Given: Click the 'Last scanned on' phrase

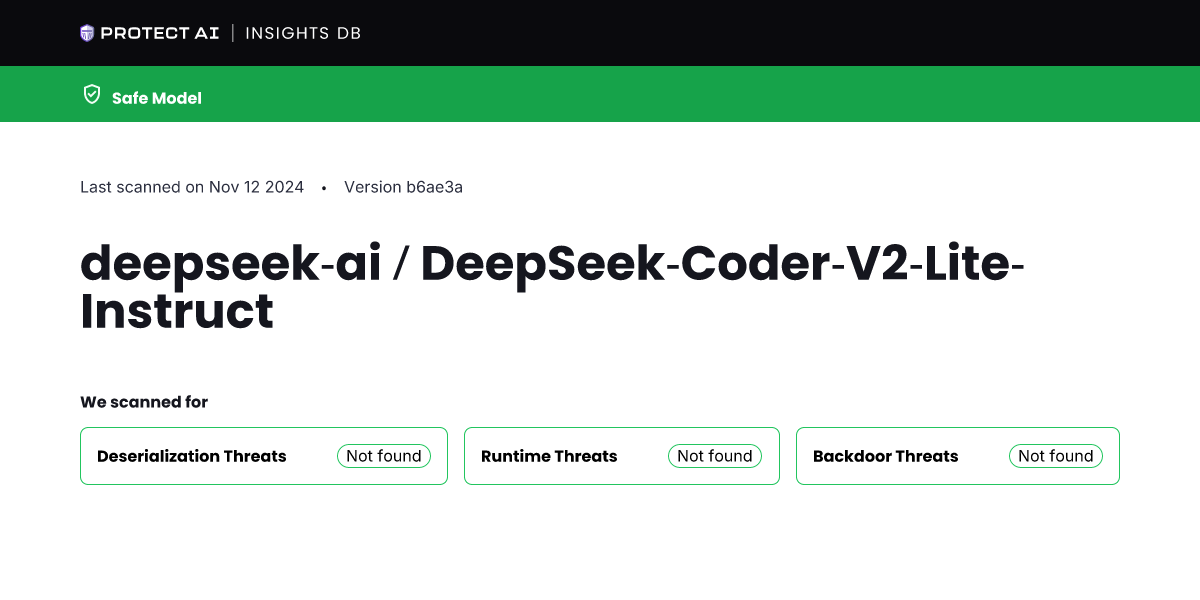Looking at the screenshot, I should click(x=142, y=187).
